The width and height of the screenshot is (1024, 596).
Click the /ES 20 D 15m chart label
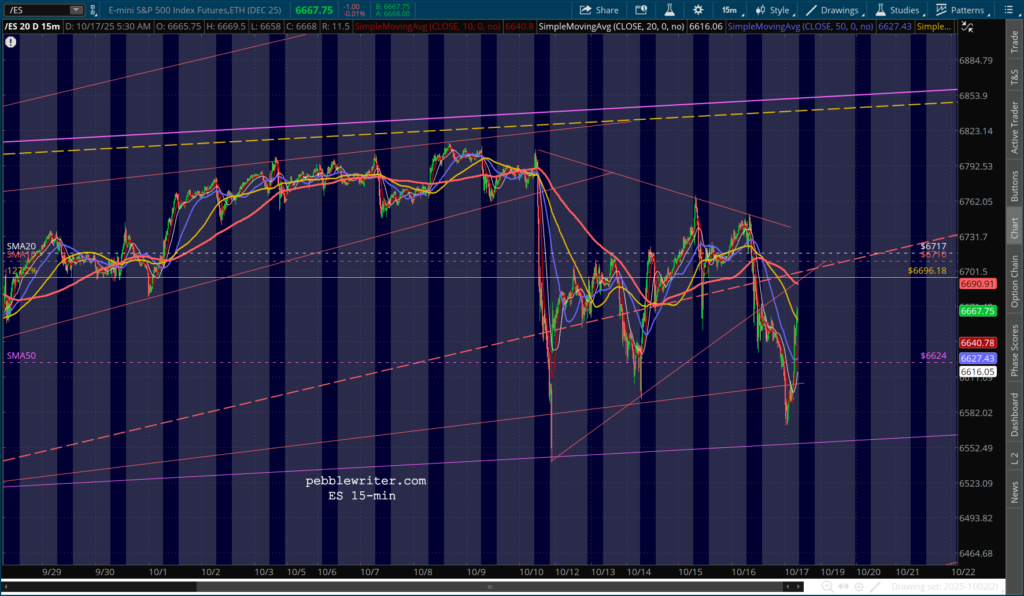coord(32,27)
